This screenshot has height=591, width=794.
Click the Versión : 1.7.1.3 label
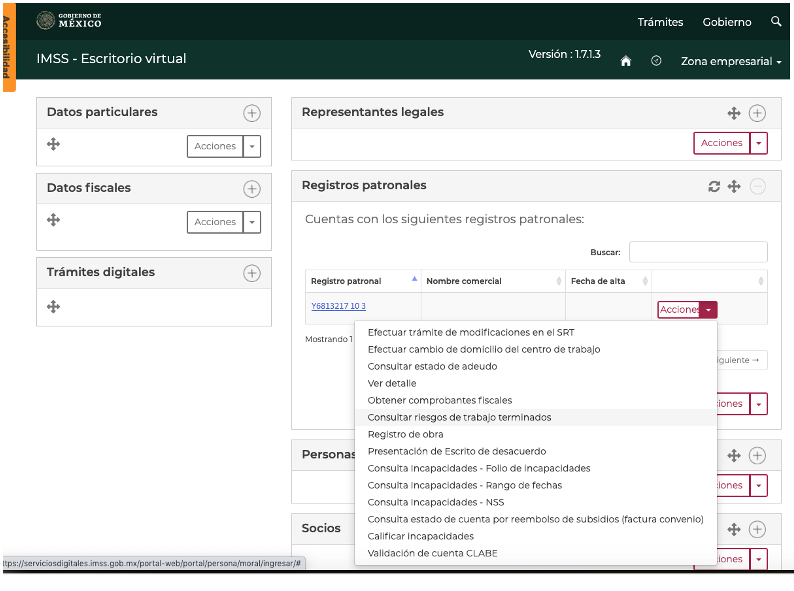coord(564,54)
